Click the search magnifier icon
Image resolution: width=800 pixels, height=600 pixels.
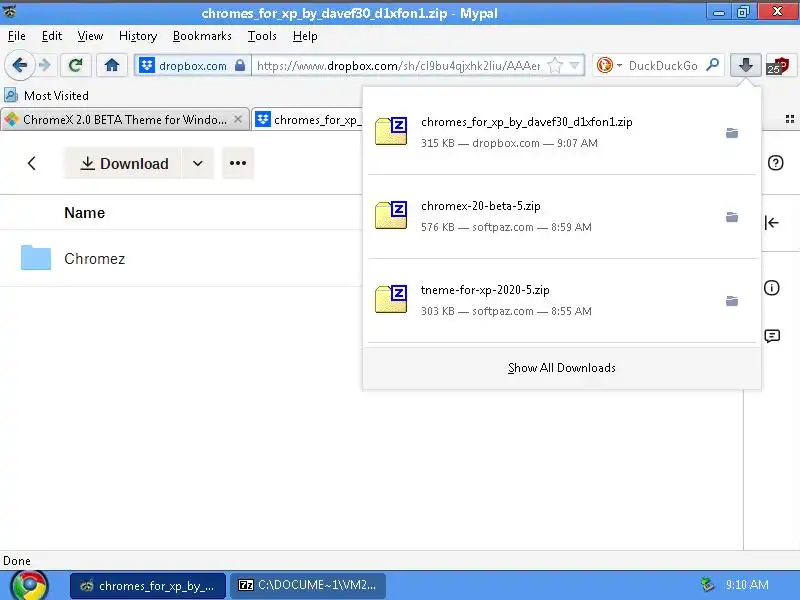point(712,65)
